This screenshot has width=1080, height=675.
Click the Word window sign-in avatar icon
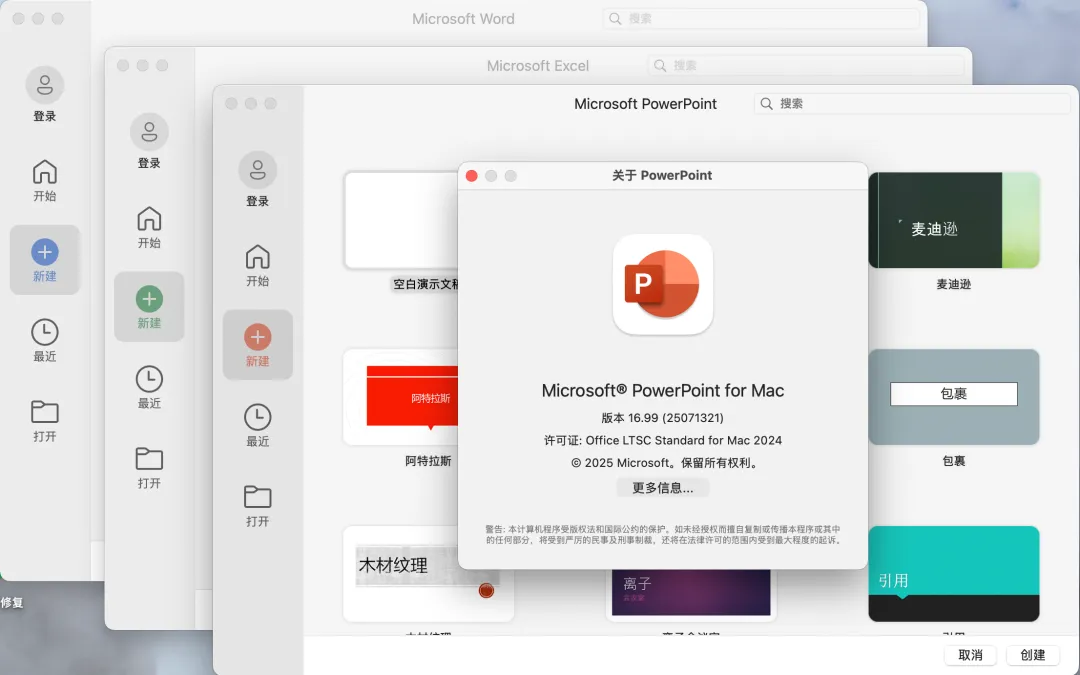coord(45,85)
